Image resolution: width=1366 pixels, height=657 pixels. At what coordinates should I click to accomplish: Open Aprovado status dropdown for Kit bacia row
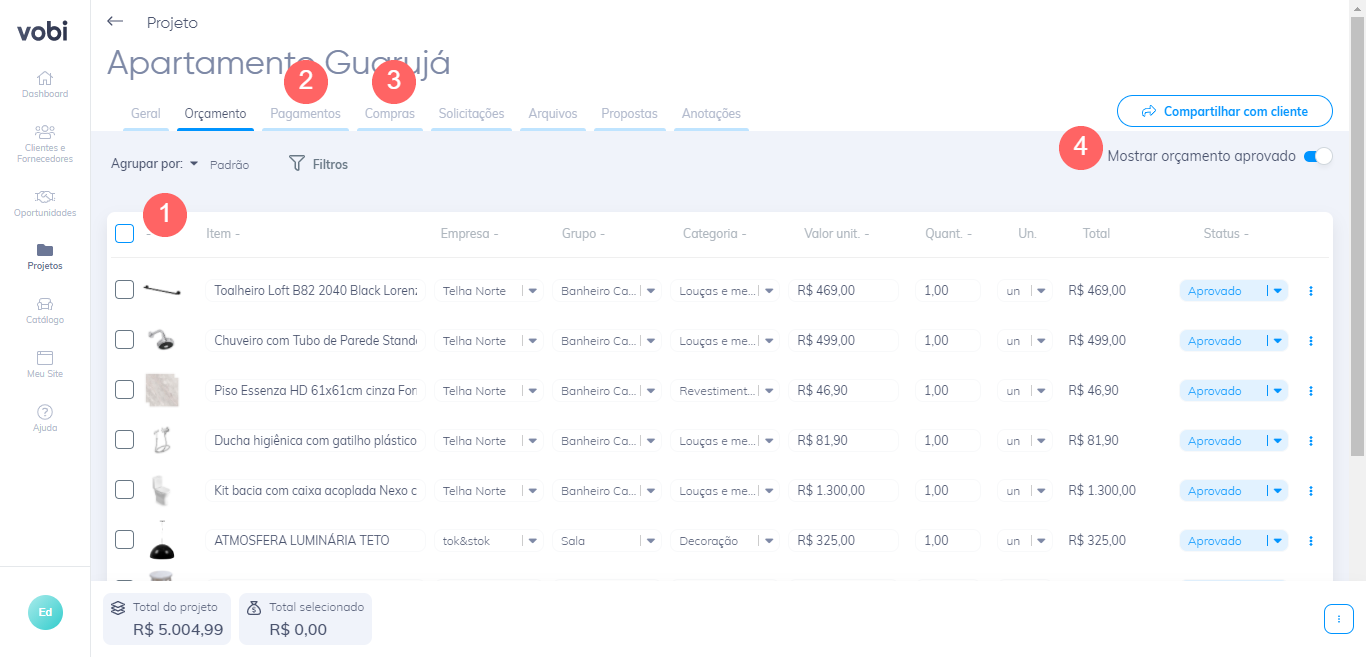tap(1234, 491)
